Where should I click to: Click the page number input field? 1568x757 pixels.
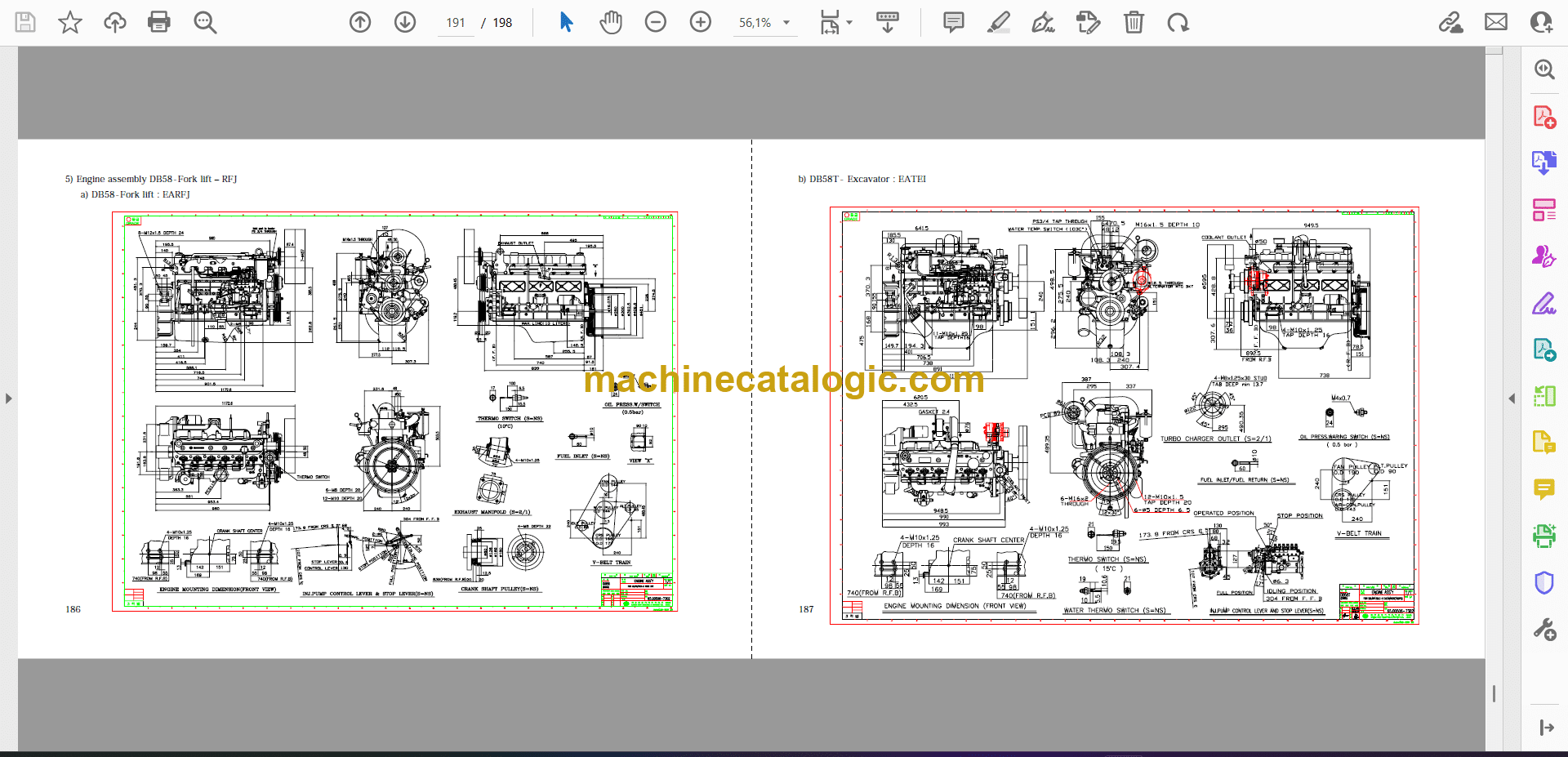coord(456,23)
